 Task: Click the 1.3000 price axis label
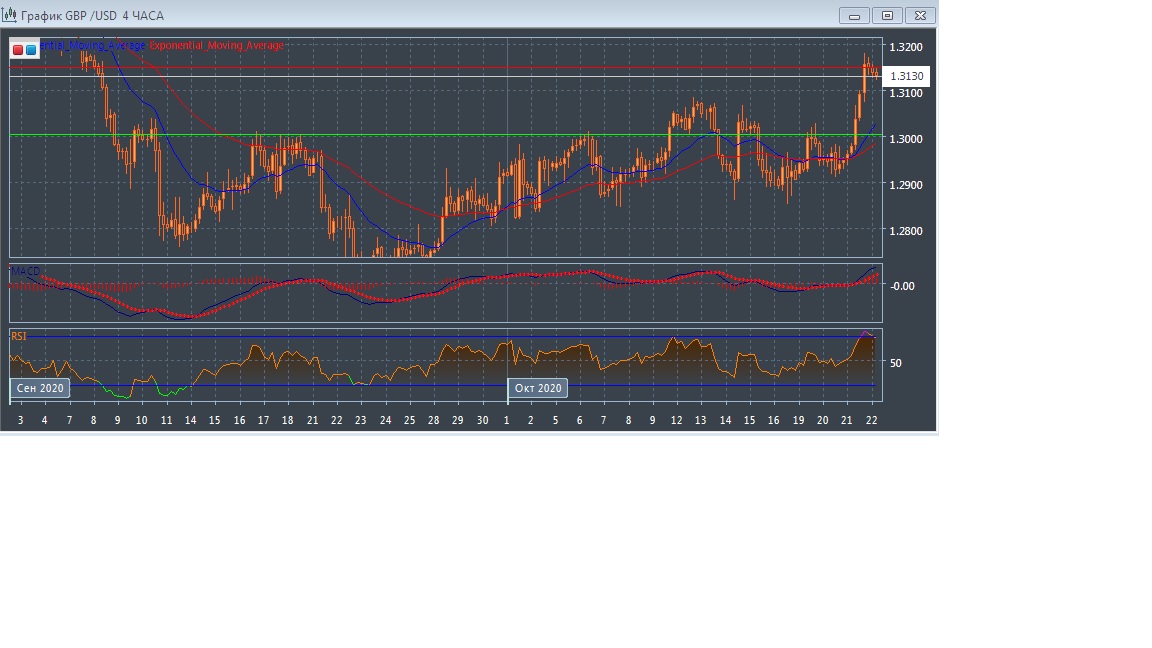tap(906, 139)
